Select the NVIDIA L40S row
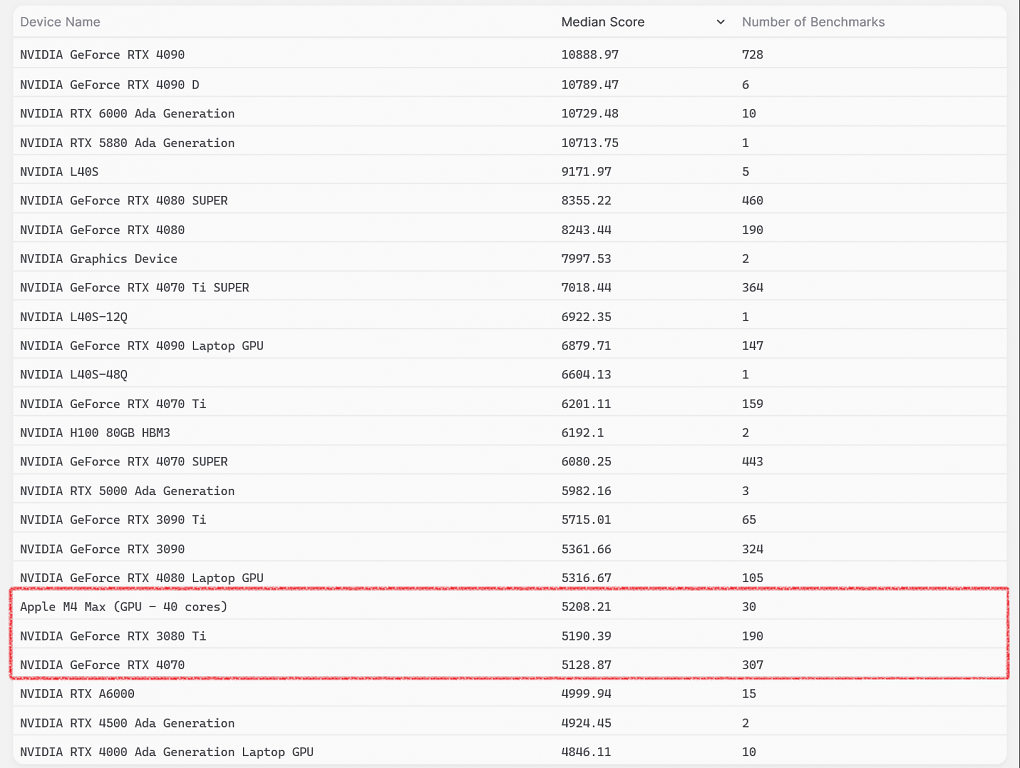The height and width of the screenshot is (768, 1020). [510, 172]
